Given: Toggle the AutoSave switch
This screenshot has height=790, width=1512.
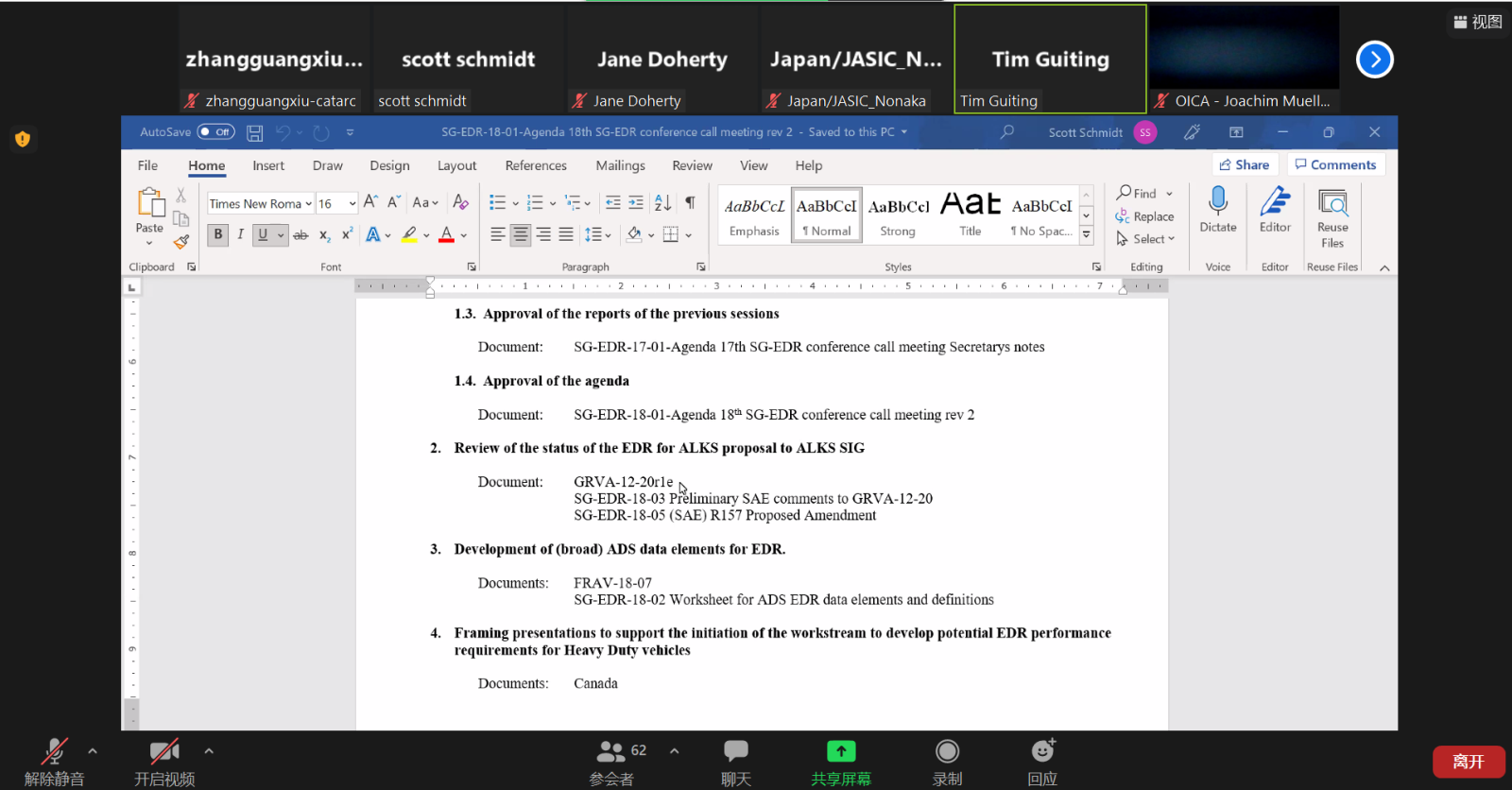Looking at the screenshot, I should pos(215,132).
